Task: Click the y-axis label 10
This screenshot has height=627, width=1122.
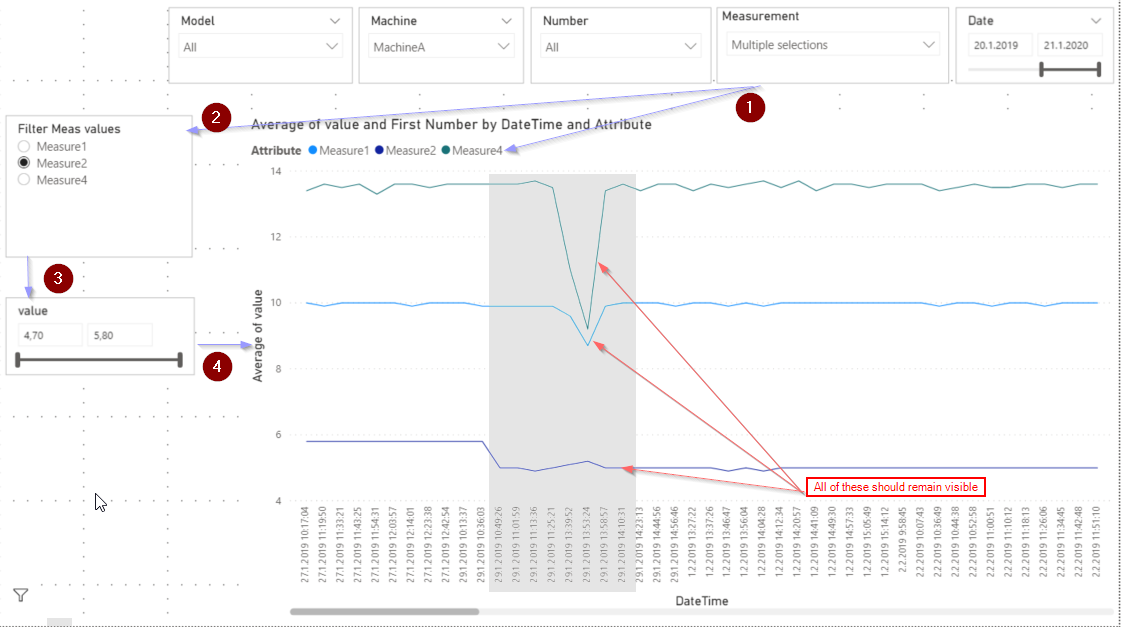Action: pyautogui.click(x=275, y=303)
